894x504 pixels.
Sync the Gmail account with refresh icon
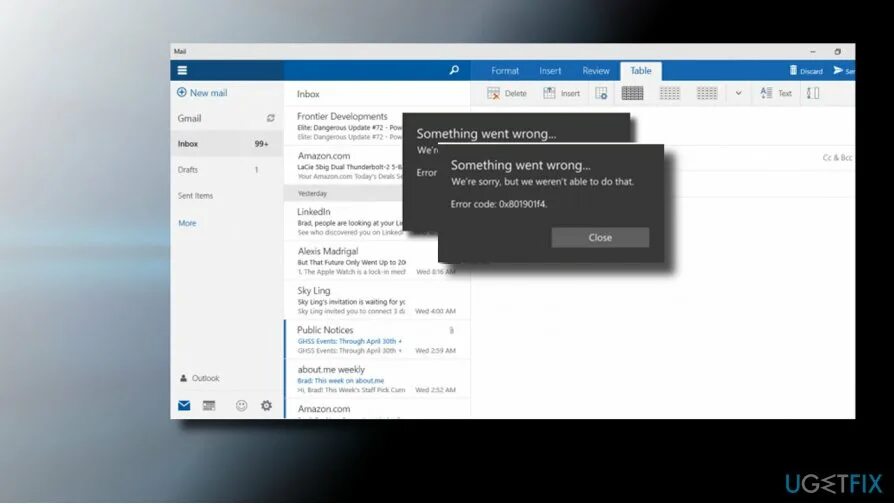270,118
